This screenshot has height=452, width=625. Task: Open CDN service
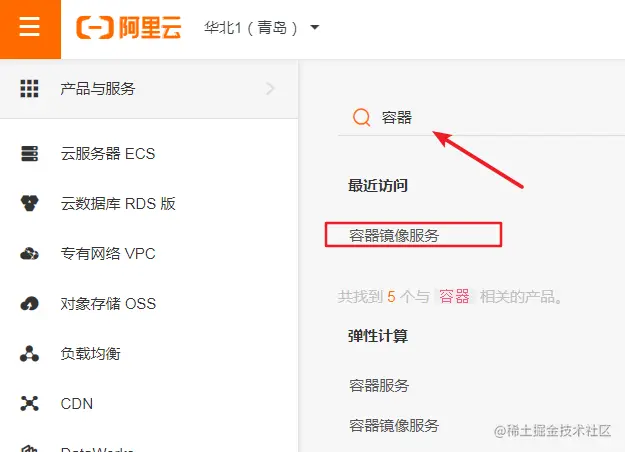(x=77, y=404)
